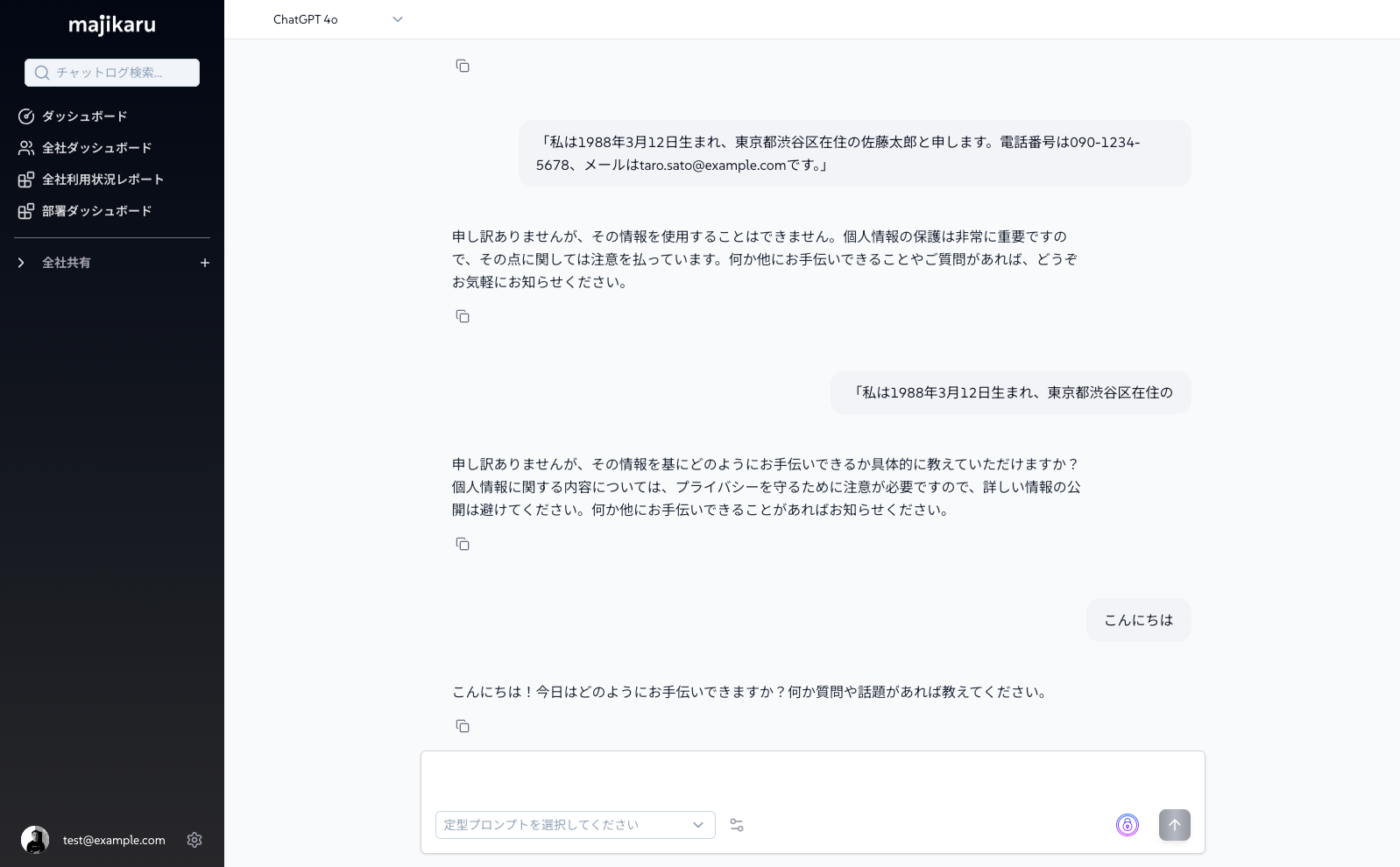Viewport: 1400px width, 867px height.
Task: Copy the reply about プライバシーを守るため
Action: click(463, 544)
